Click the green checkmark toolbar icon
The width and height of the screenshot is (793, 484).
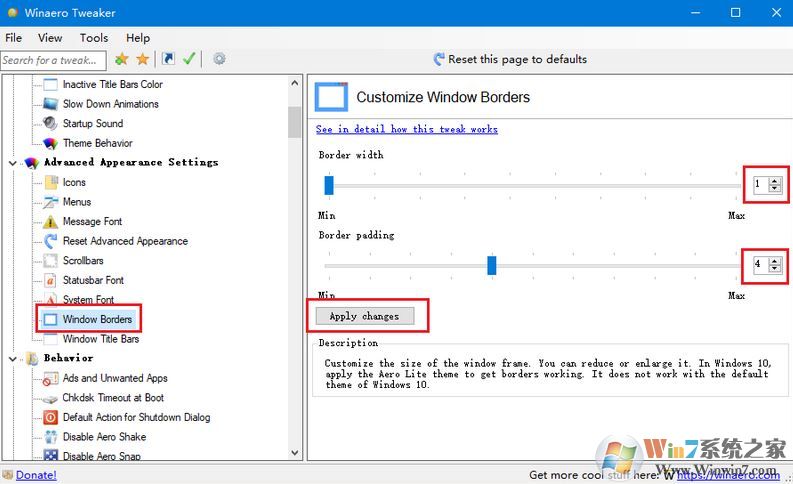click(x=189, y=59)
